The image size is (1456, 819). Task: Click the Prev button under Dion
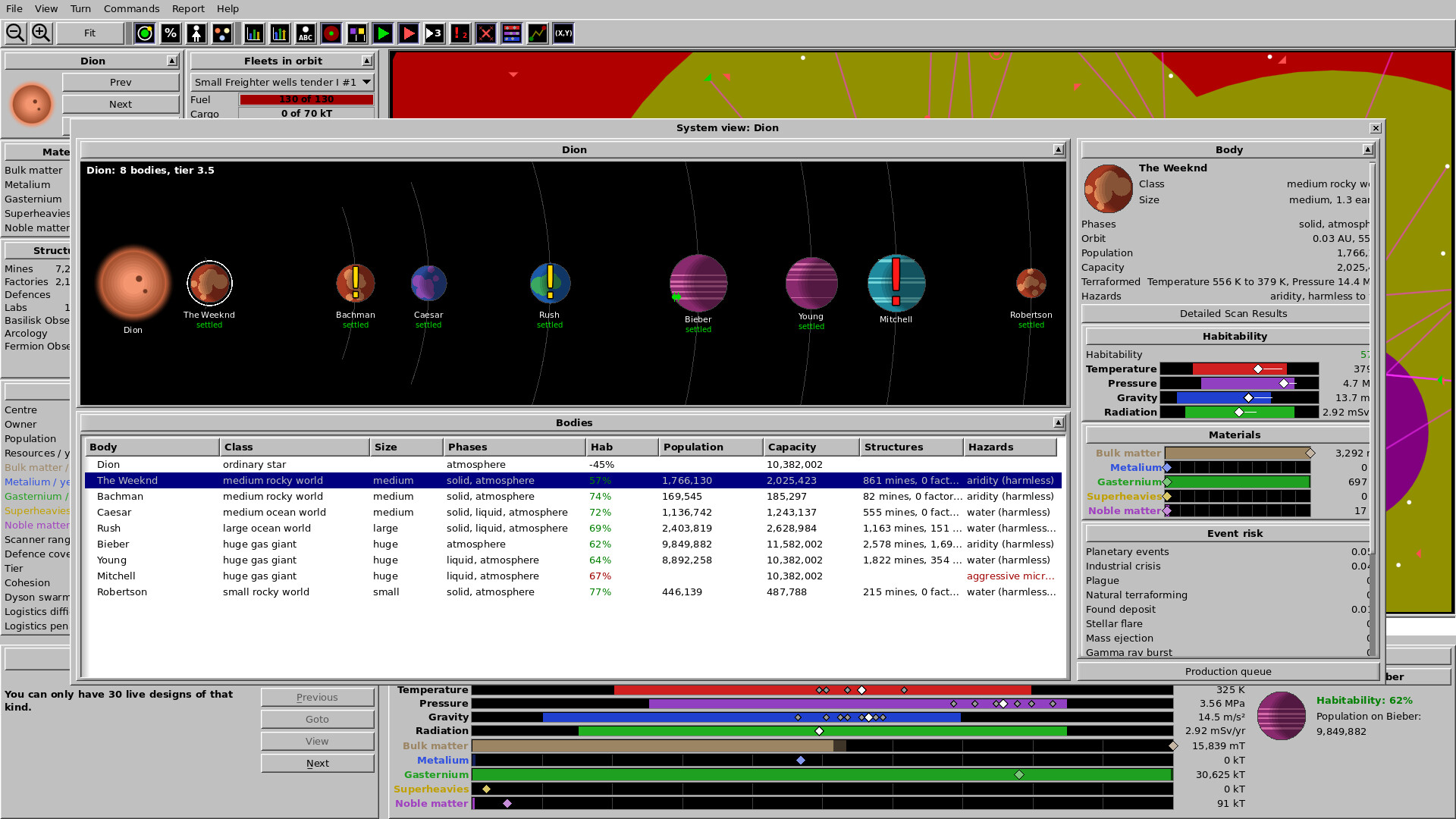click(x=121, y=82)
